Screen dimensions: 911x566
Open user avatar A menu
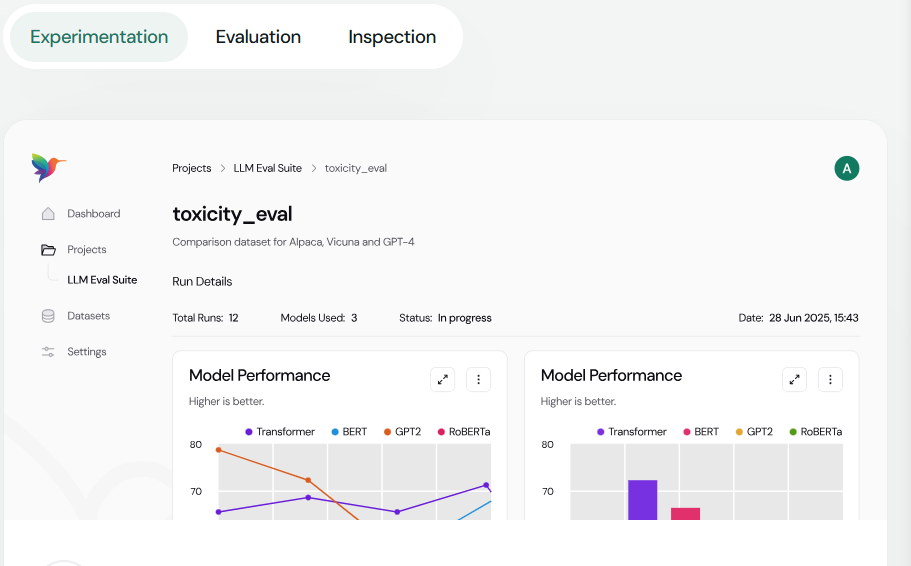(x=847, y=168)
